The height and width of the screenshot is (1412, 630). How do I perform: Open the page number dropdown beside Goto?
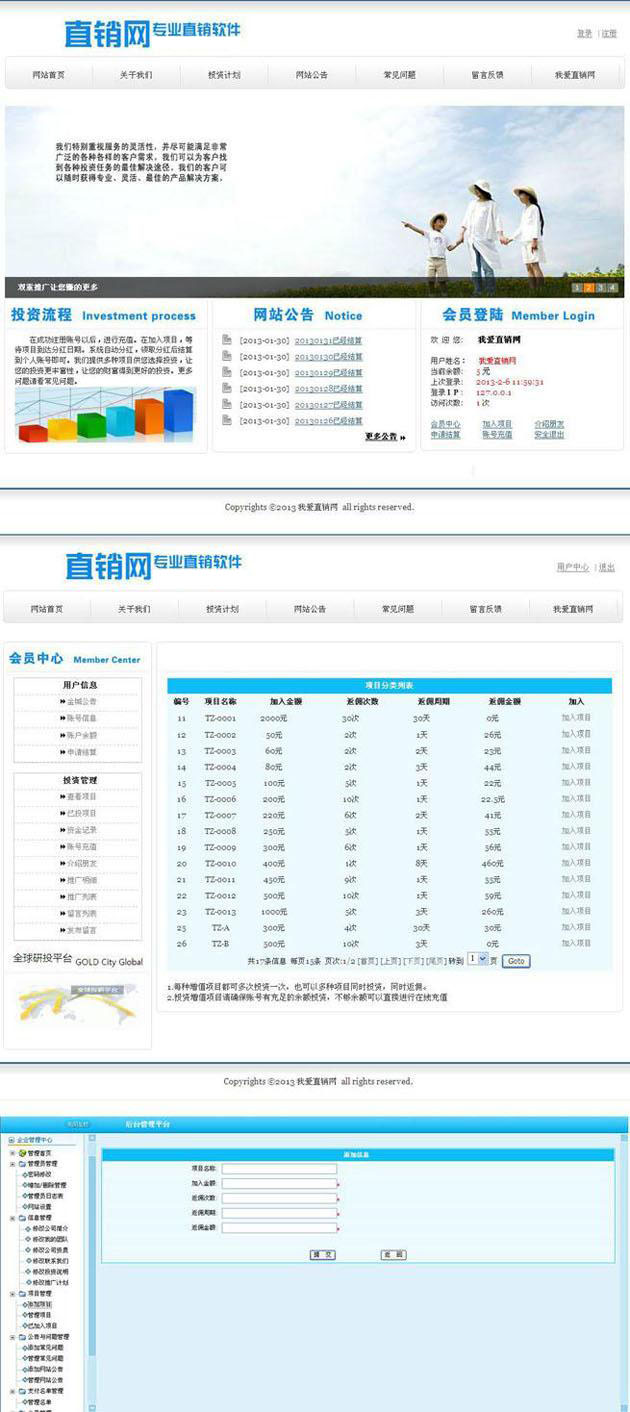(x=478, y=959)
